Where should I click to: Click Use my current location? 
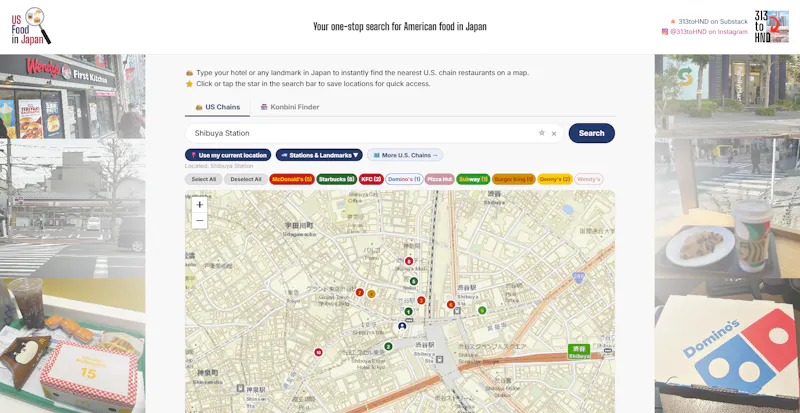(x=228, y=155)
